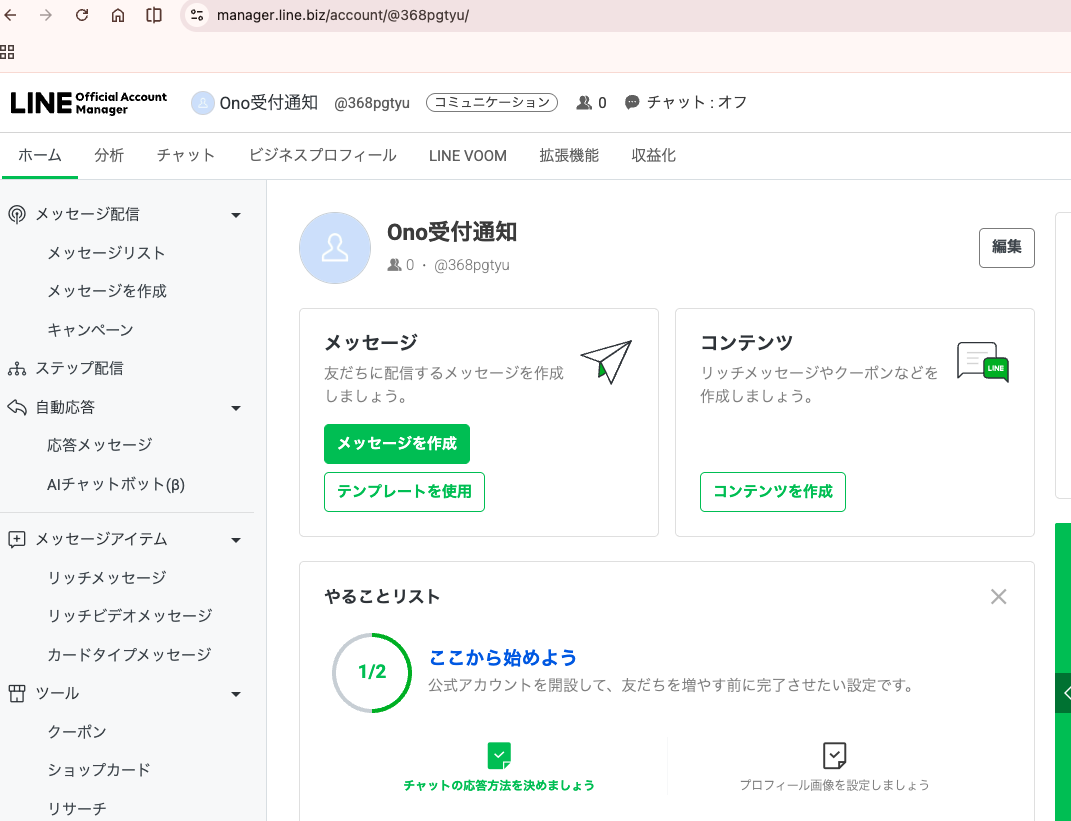Image resolution: width=1071 pixels, height=821 pixels.
Task: Click the Ono受付通知 account name in header
Action: point(268,102)
